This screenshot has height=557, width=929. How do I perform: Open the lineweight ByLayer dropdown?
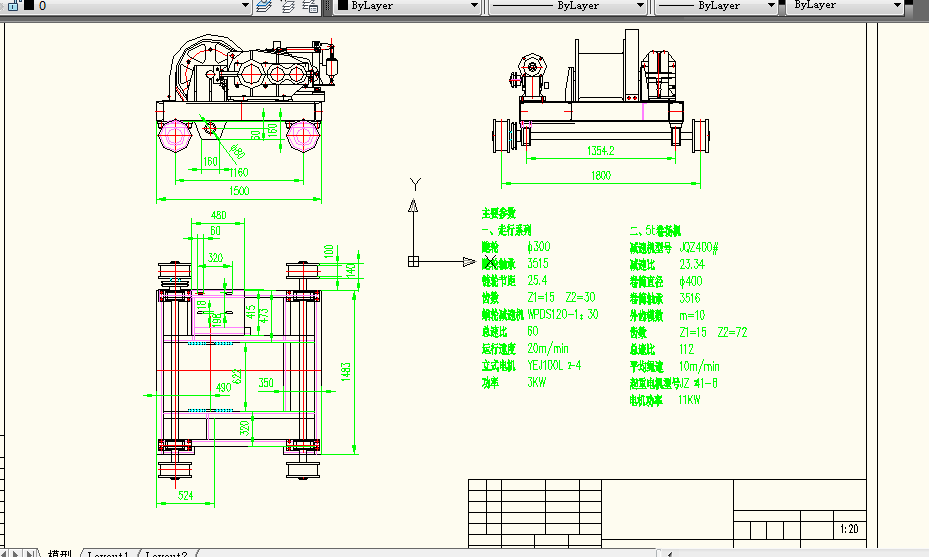[x=771, y=6]
